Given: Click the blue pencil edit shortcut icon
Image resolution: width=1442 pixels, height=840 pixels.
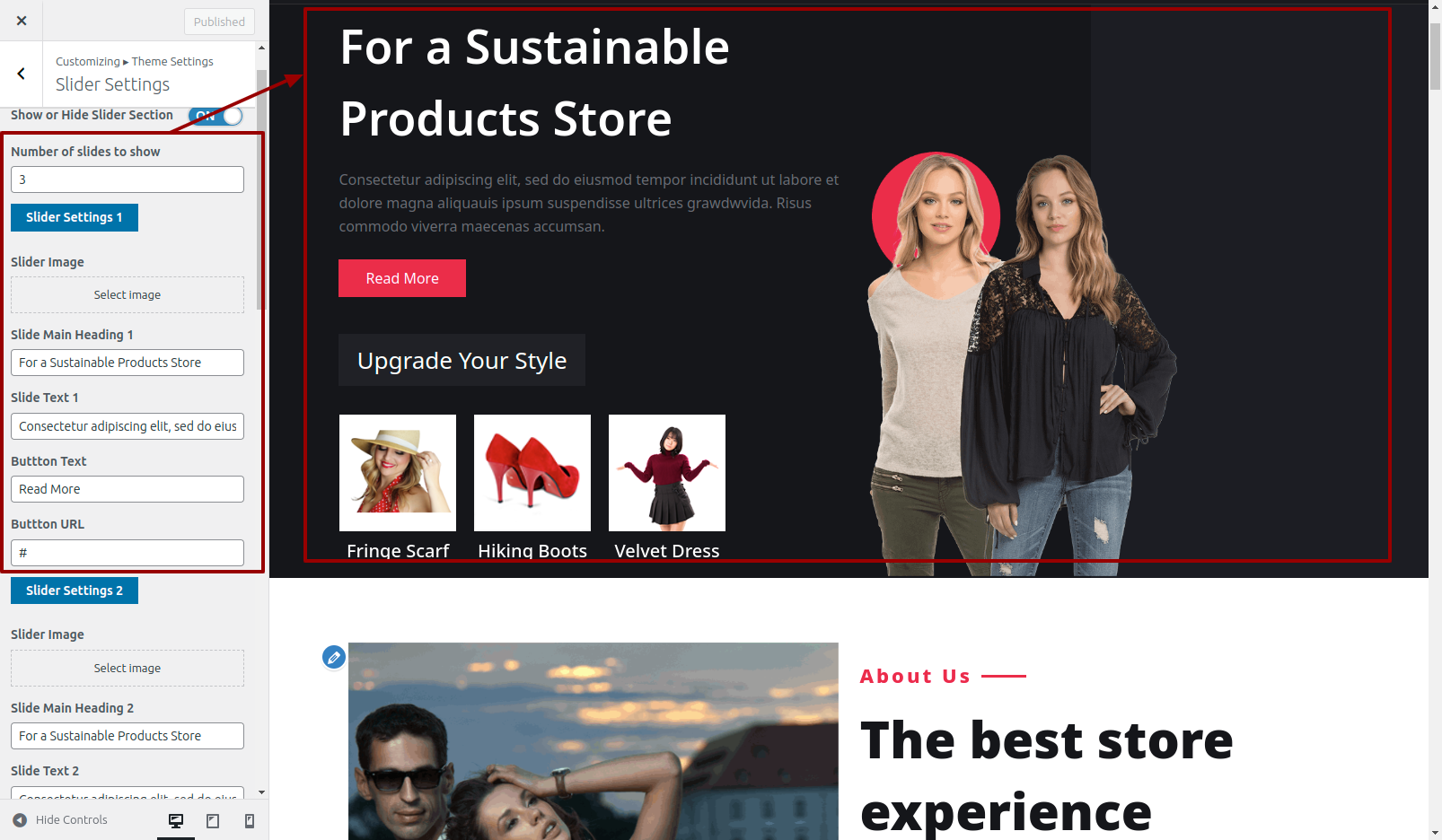Looking at the screenshot, I should click(x=334, y=658).
